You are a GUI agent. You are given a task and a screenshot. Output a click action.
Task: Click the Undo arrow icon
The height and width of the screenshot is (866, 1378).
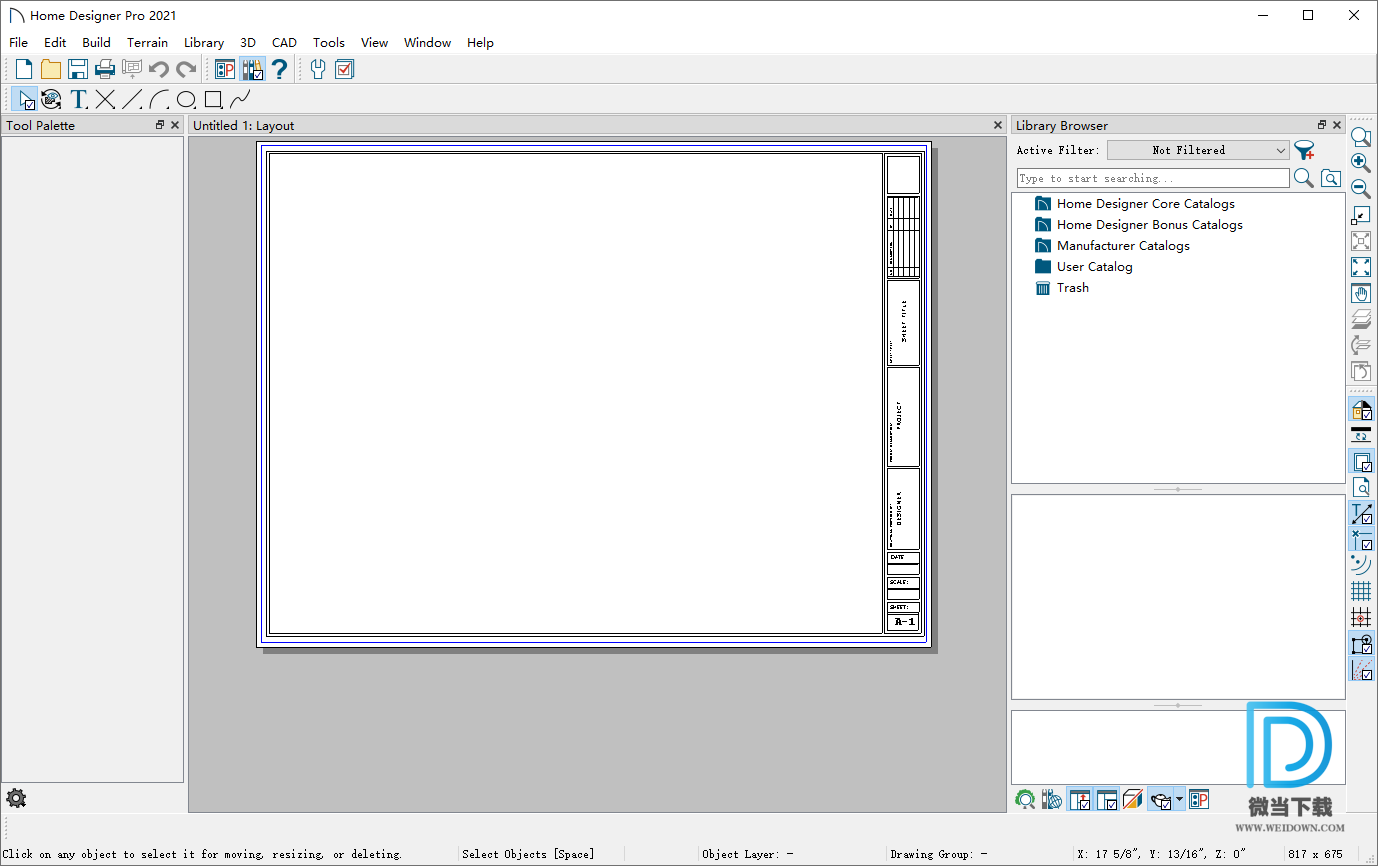(159, 69)
